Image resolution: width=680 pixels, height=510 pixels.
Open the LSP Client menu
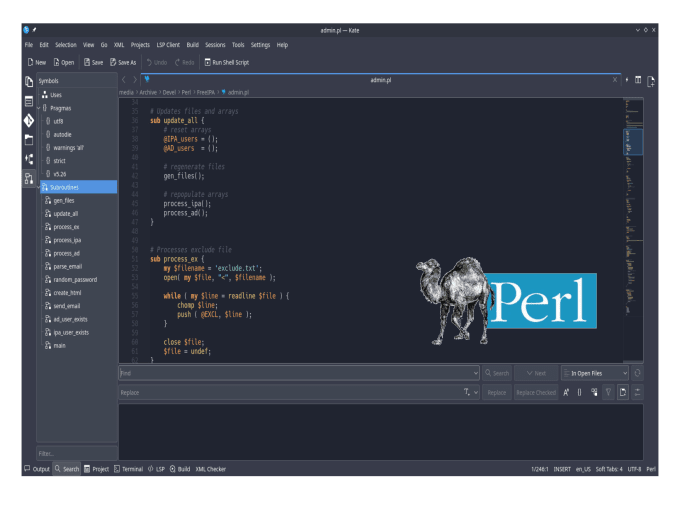[x=168, y=45]
